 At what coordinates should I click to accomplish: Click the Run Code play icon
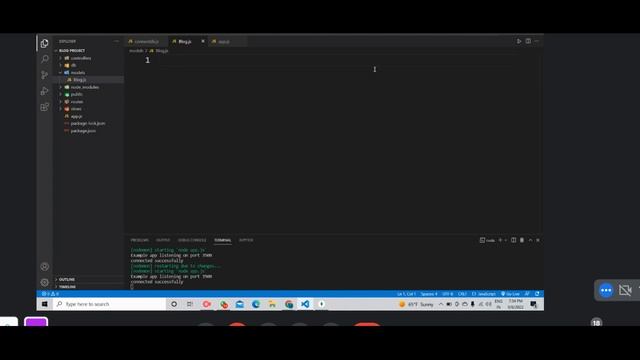click(519, 41)
